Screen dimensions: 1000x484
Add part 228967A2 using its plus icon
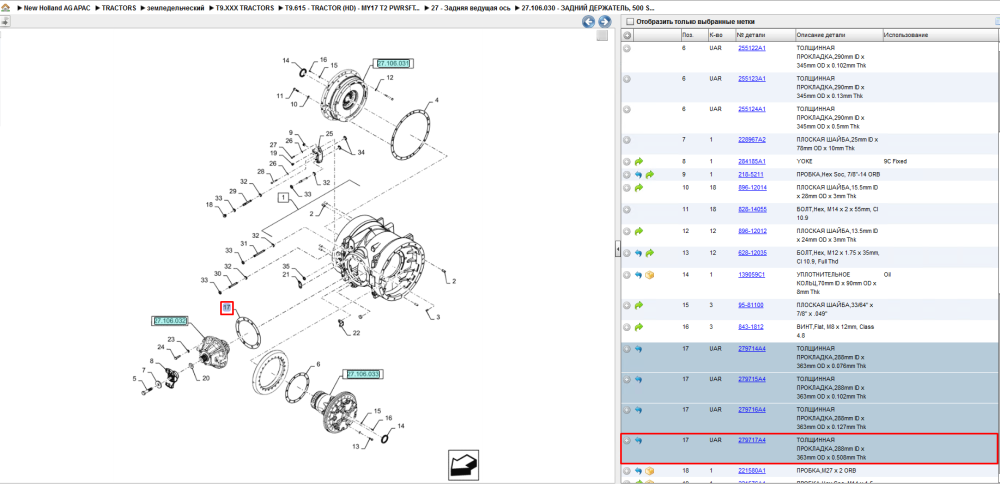(627, 140)
